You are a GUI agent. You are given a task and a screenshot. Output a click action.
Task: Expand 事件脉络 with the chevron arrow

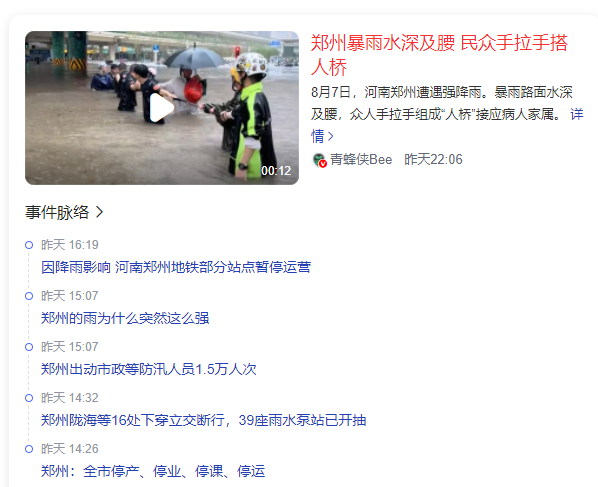99,212
